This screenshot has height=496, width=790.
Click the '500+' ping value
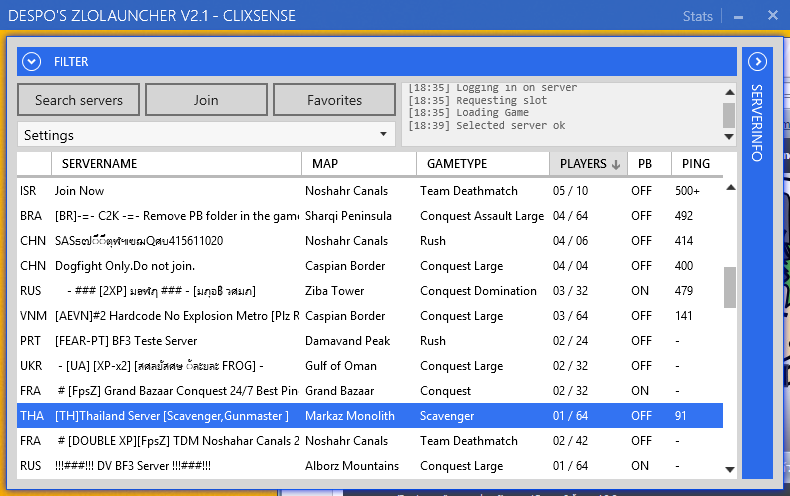tap(687, 191)
